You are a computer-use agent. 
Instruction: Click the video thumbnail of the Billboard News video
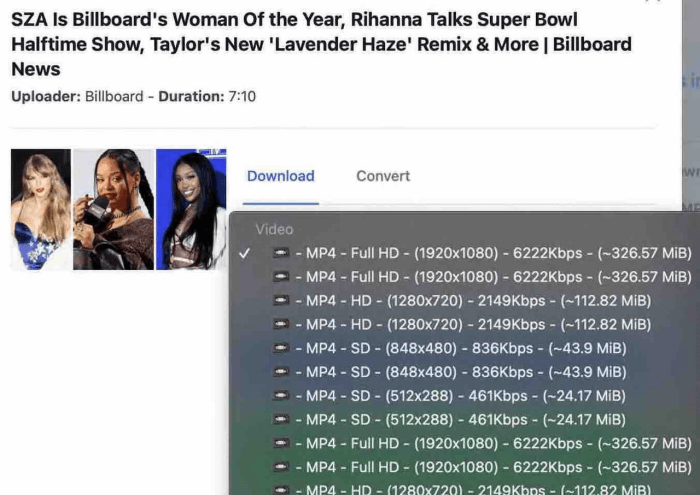click(x=118, y=209)
